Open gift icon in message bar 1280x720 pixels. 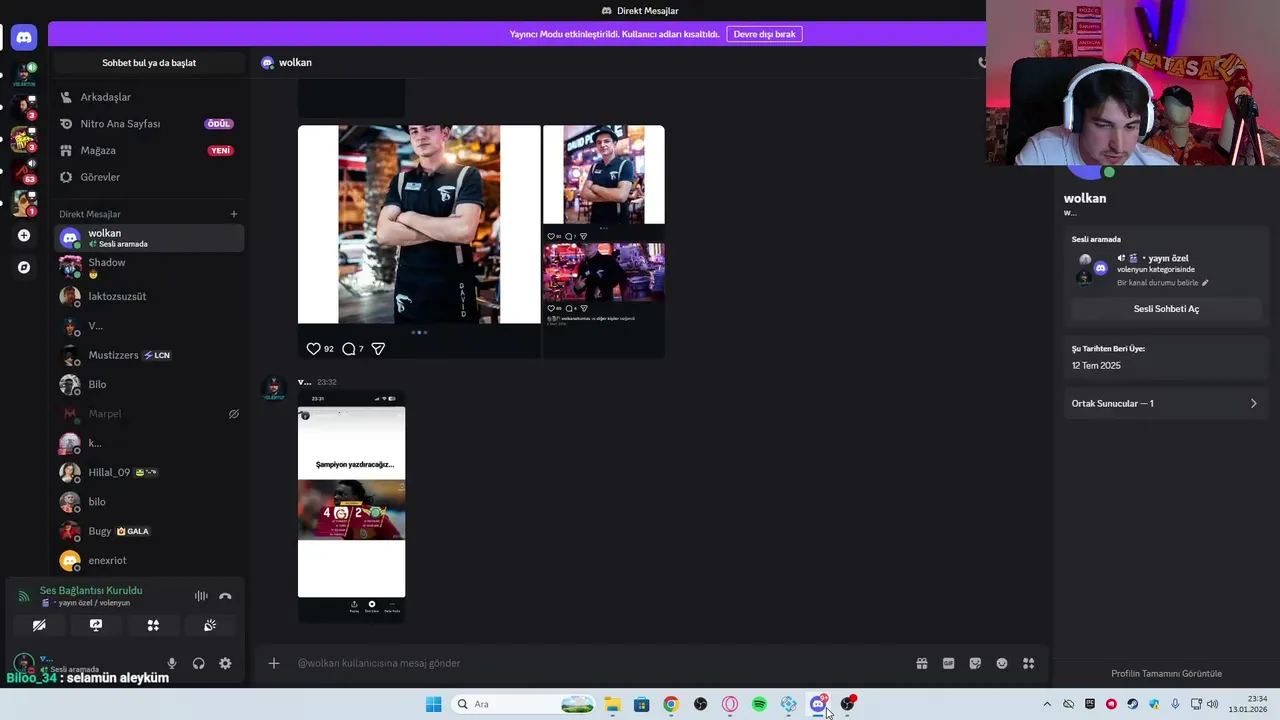(922, 663)
